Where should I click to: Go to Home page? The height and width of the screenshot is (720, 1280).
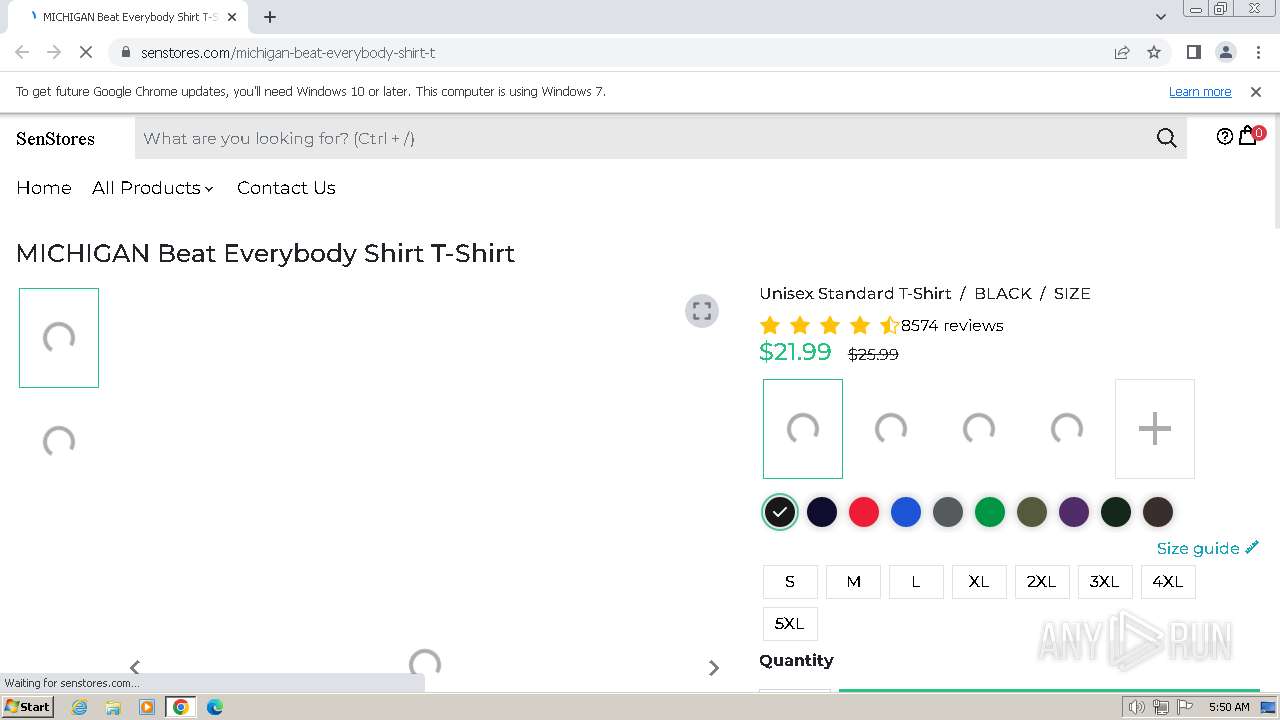click(44, 188)
